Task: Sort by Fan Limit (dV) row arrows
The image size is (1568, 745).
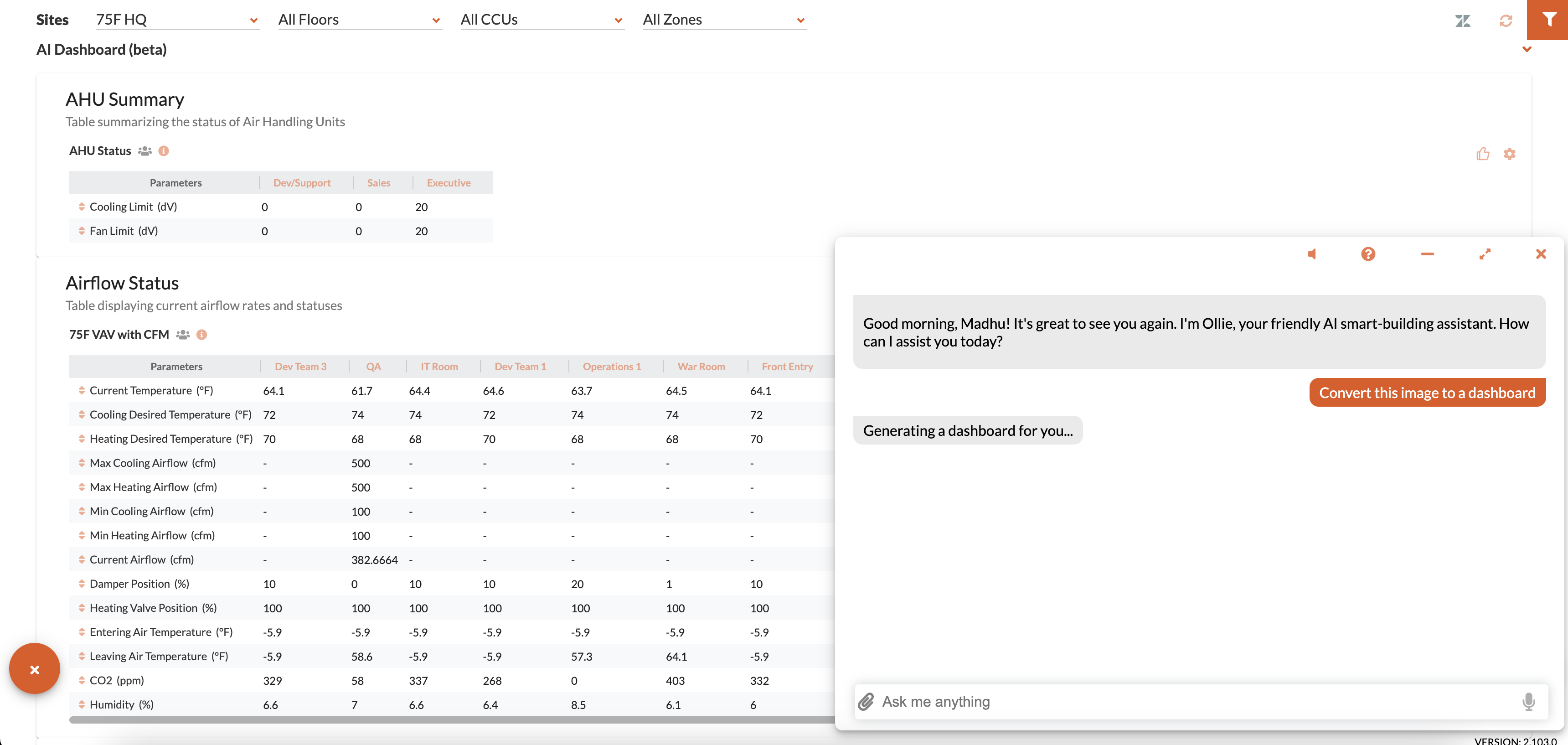Action: click(x=82, y=231)
